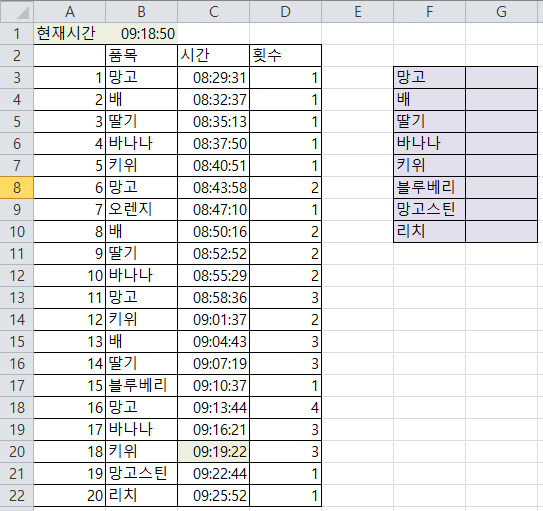Select the 오렌지 item cell
Viewport: 543px width, 511px height.
[x=142, y=209]
